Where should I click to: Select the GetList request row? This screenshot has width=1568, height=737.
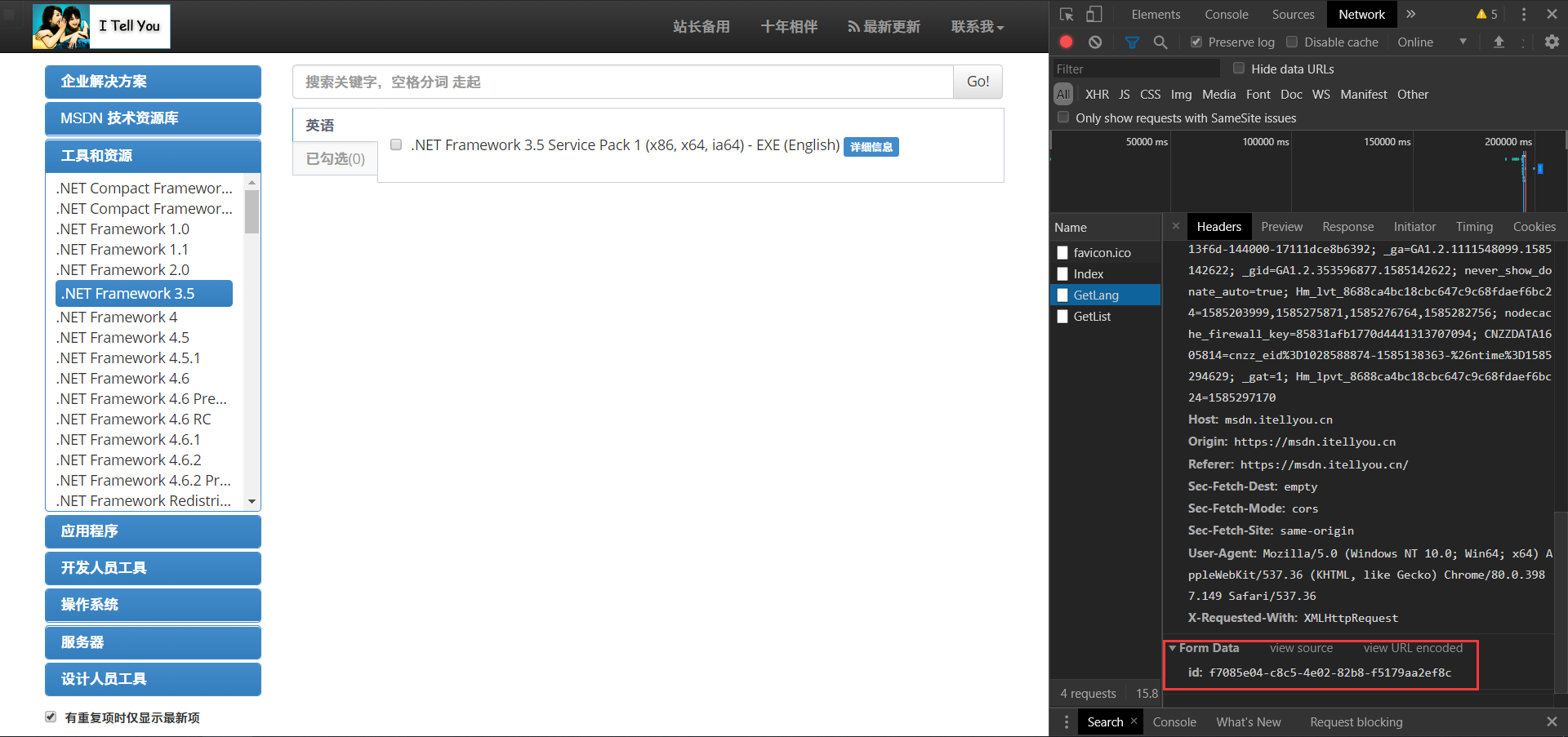click(x=1105, y=316)
